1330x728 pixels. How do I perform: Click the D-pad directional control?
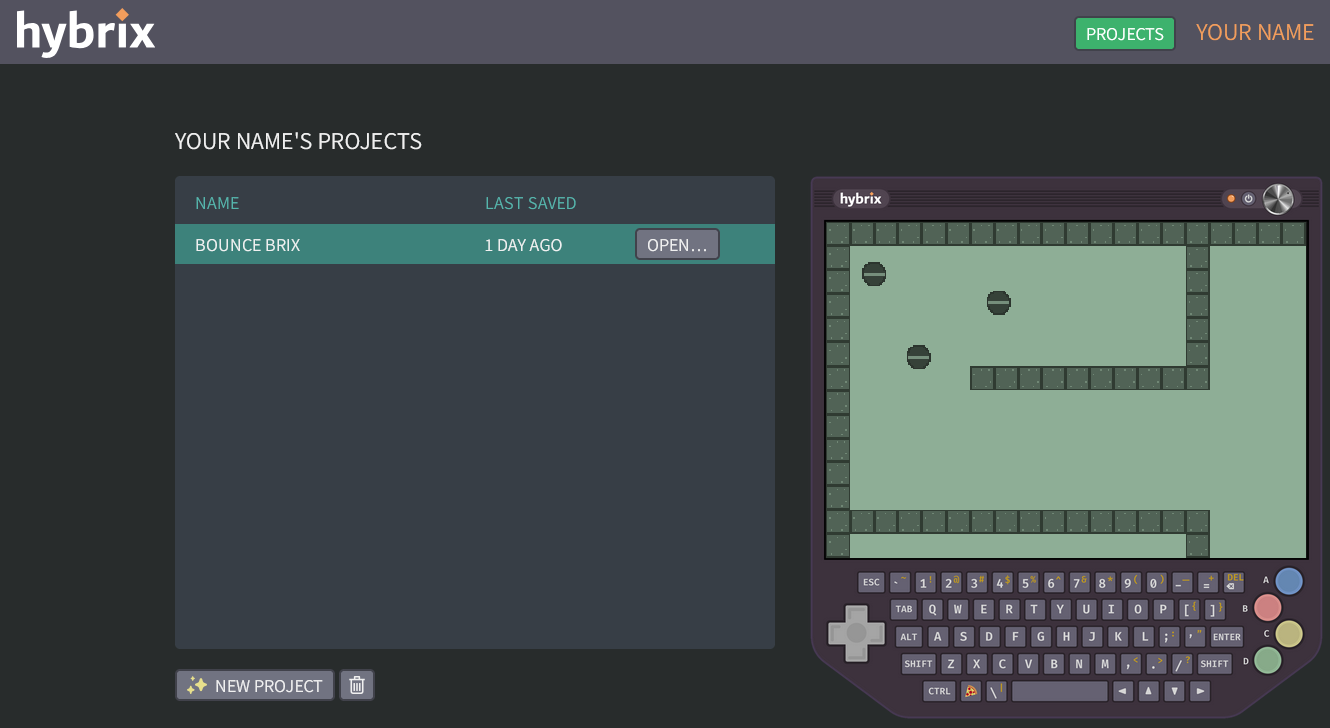[856, 633]
